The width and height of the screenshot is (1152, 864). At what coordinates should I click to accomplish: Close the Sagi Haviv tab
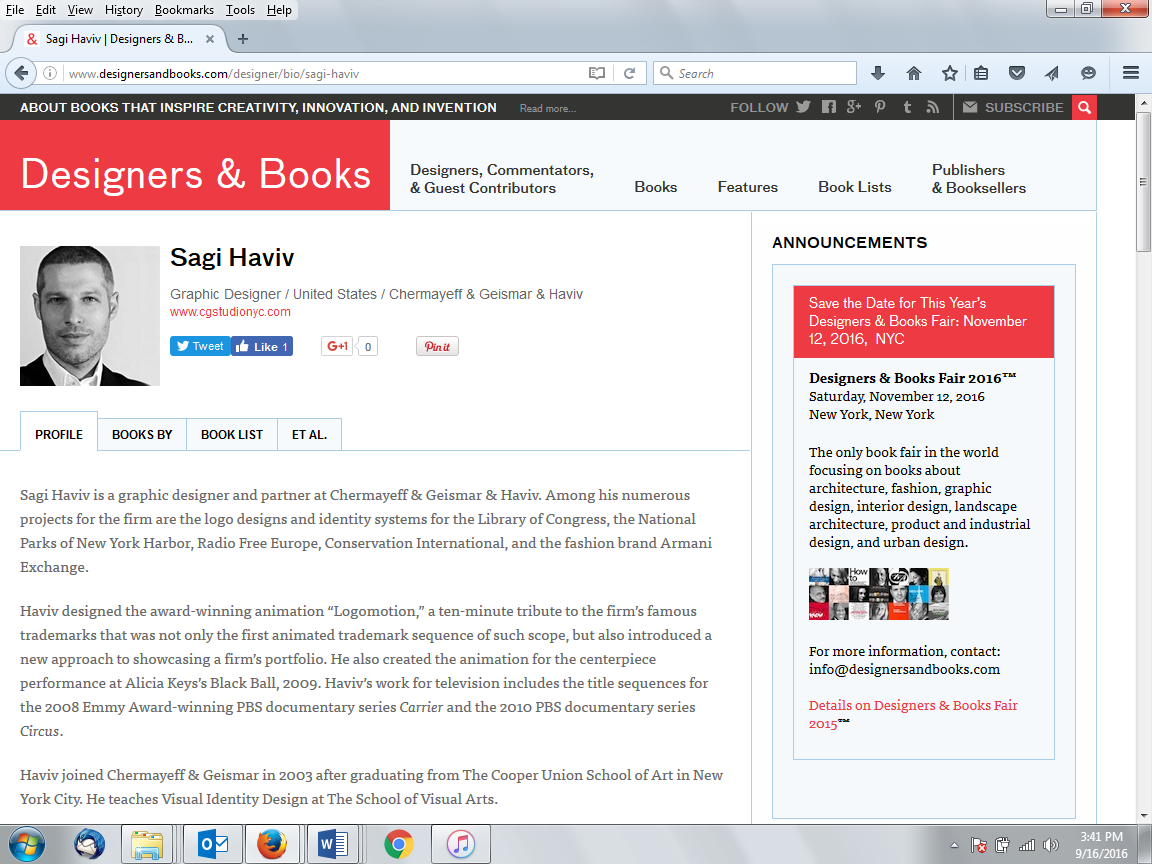tap(210, 39)
